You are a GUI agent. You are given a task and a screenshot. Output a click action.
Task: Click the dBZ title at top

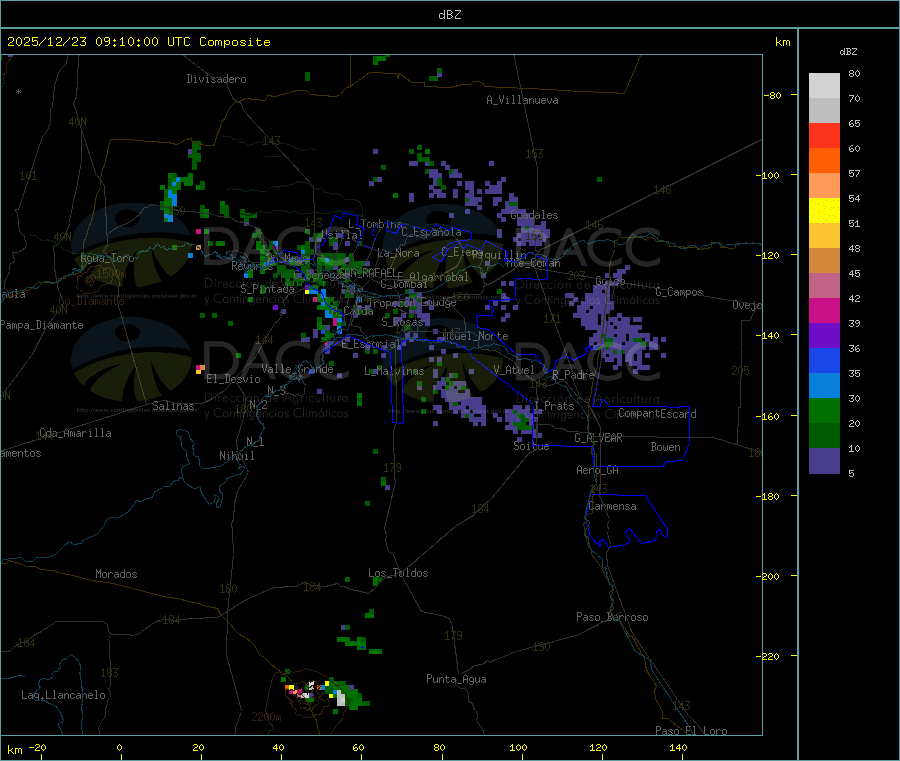(449, 15)
